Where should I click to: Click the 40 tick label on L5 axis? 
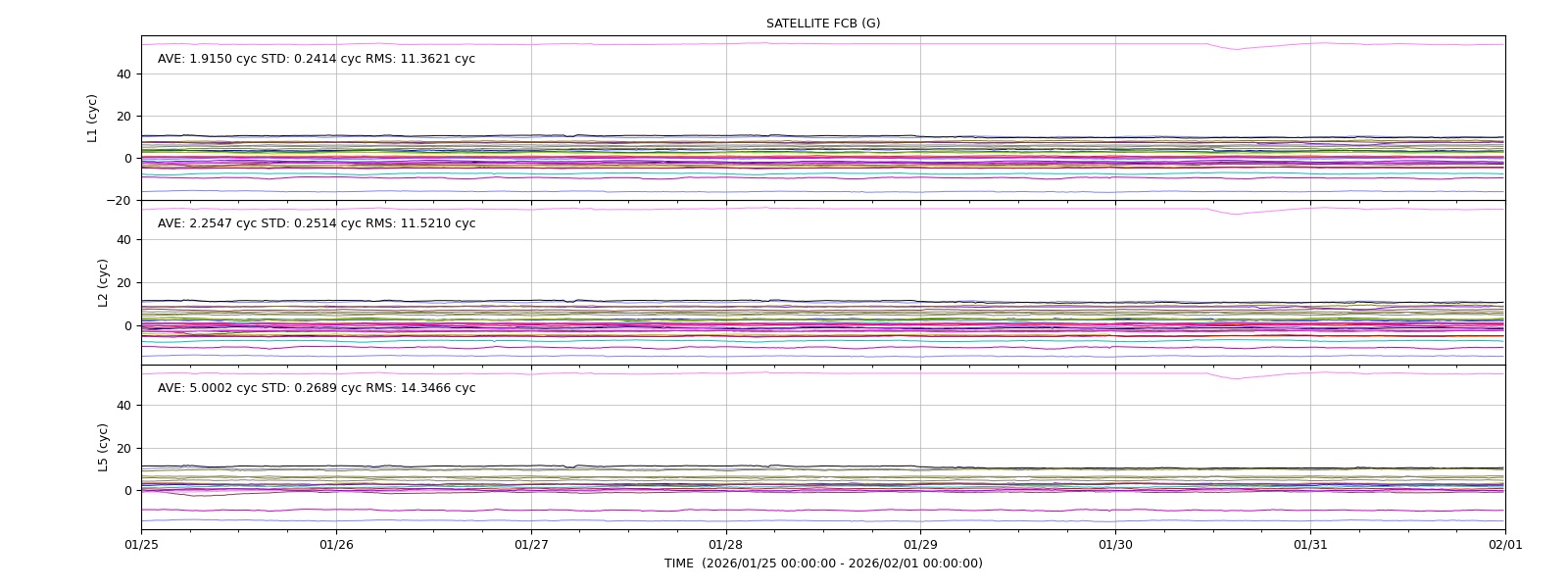pos(123,406)
